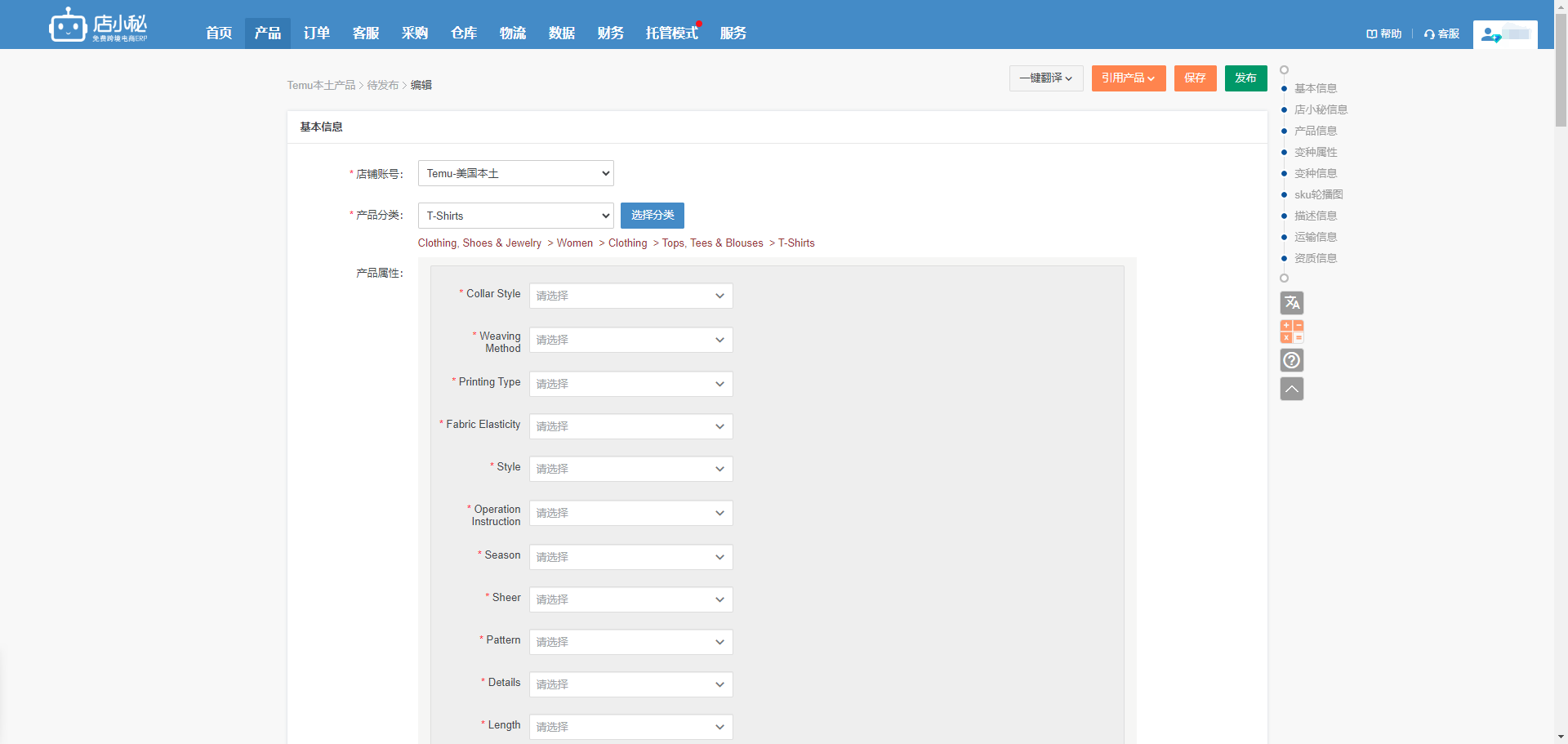
Task: Open the 一键翻译 dropdown
Action: [1046, 78]
